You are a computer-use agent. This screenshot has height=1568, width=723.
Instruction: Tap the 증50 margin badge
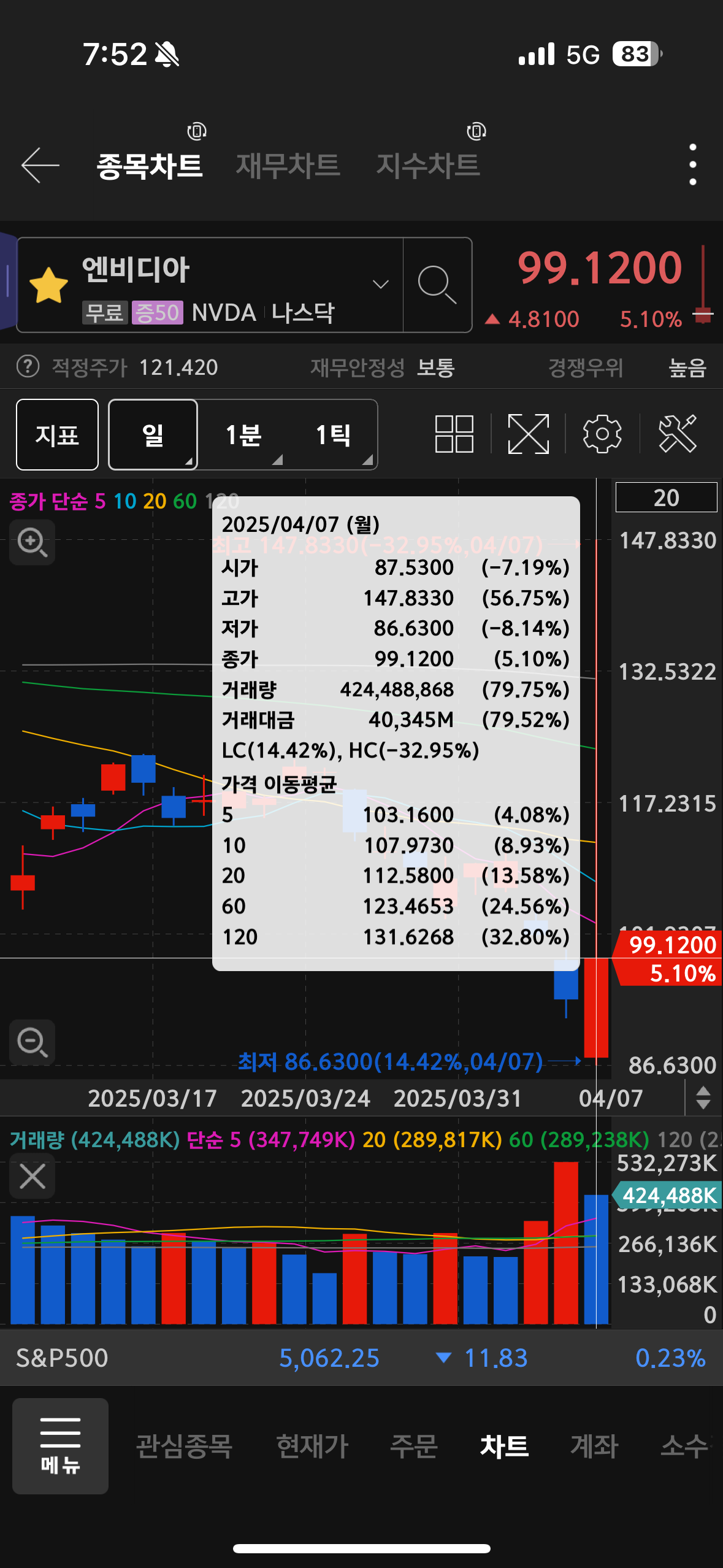point(157,313)
